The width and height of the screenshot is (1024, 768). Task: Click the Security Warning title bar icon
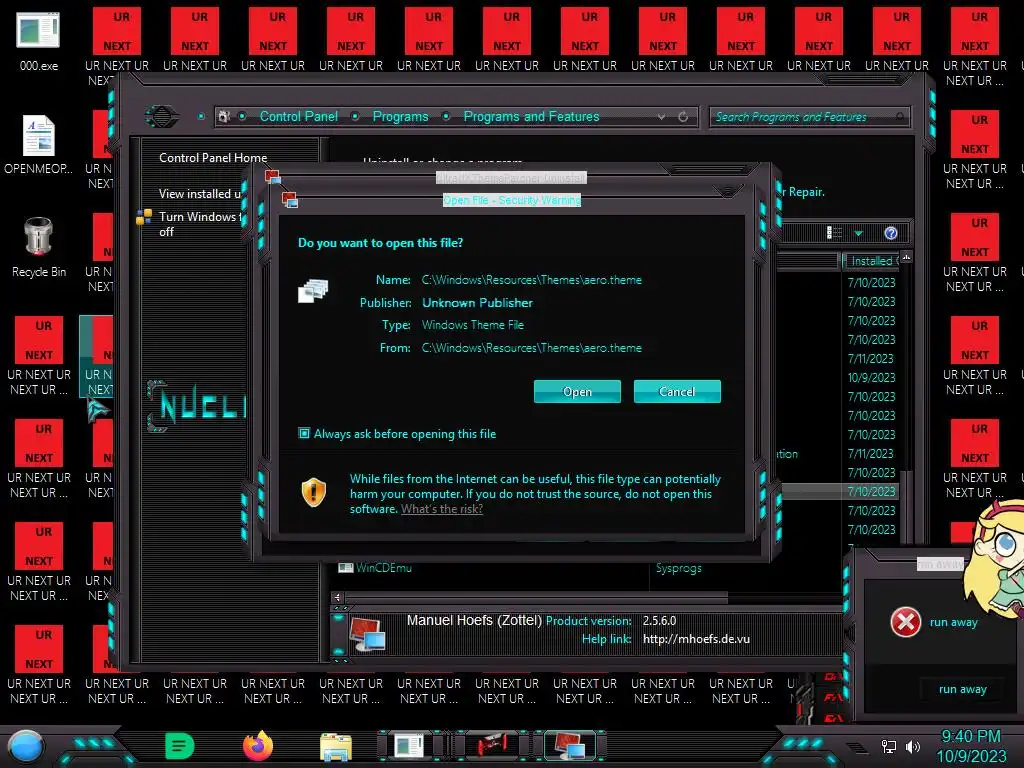[289, 200]
